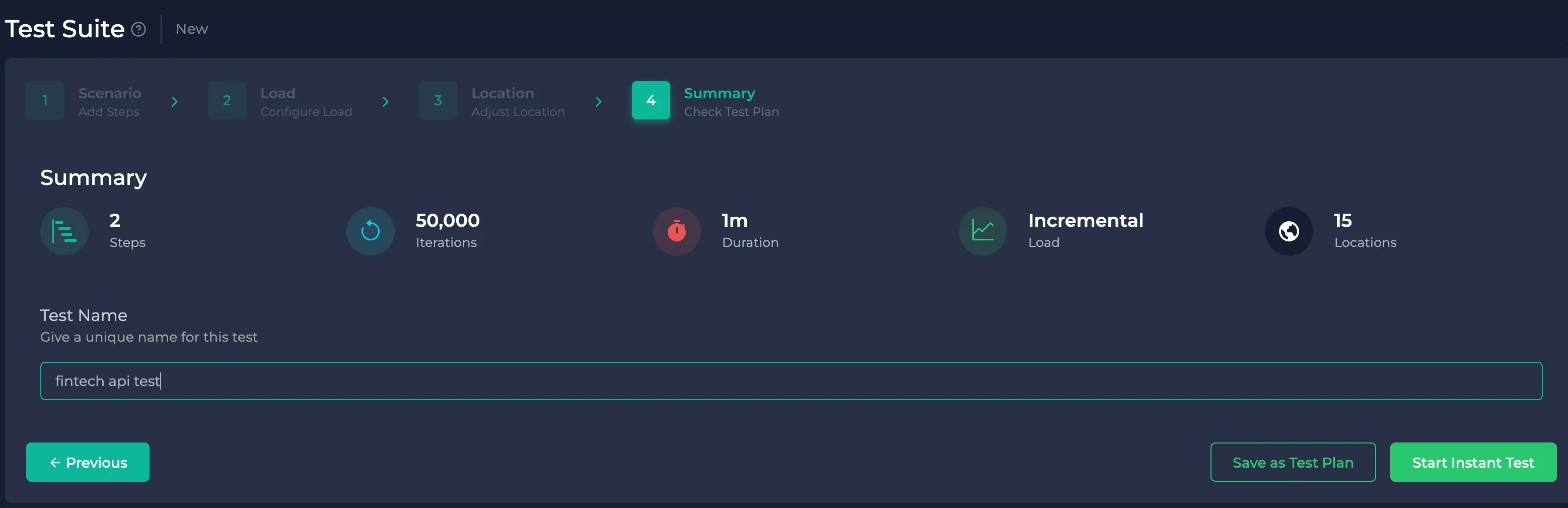Click the Duration stopwatch icon
This screenshot has width=1568, height=508.
click(676, 231)
